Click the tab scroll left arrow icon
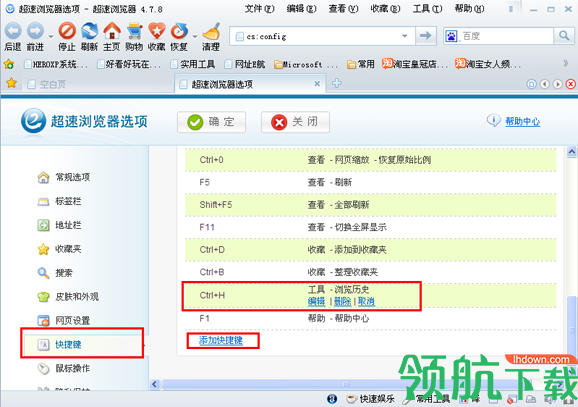This screenshot has height=407, width=578. (x=544, y=84)
